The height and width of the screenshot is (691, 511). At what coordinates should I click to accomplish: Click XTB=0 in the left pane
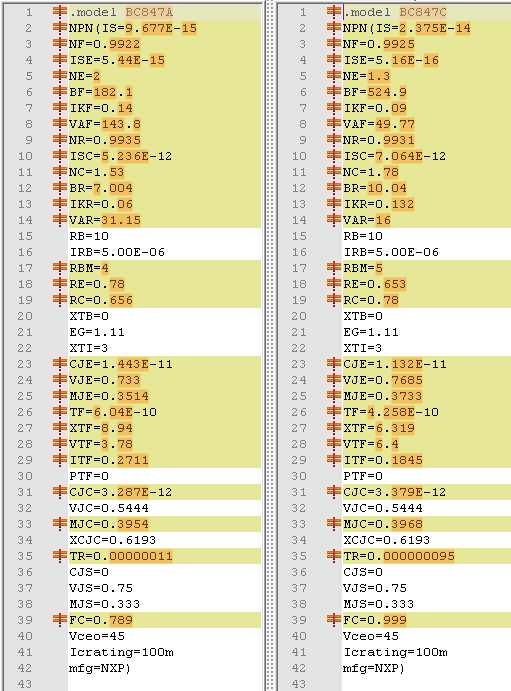pos(89,316)
